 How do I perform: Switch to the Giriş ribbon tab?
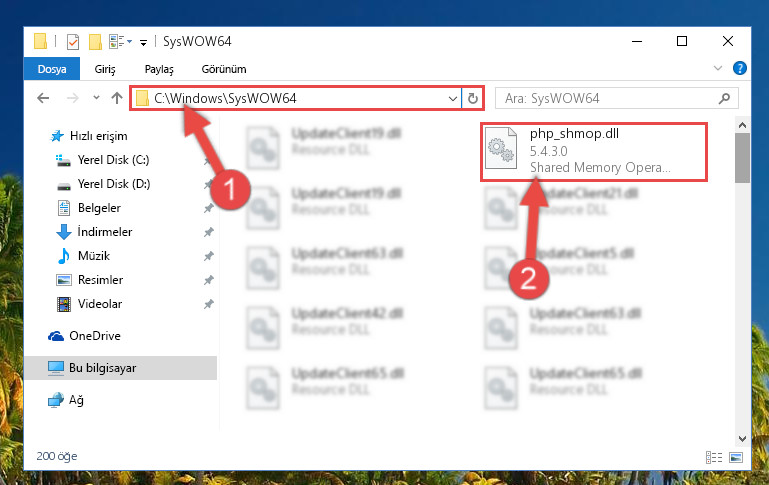(x=105, y=69)
